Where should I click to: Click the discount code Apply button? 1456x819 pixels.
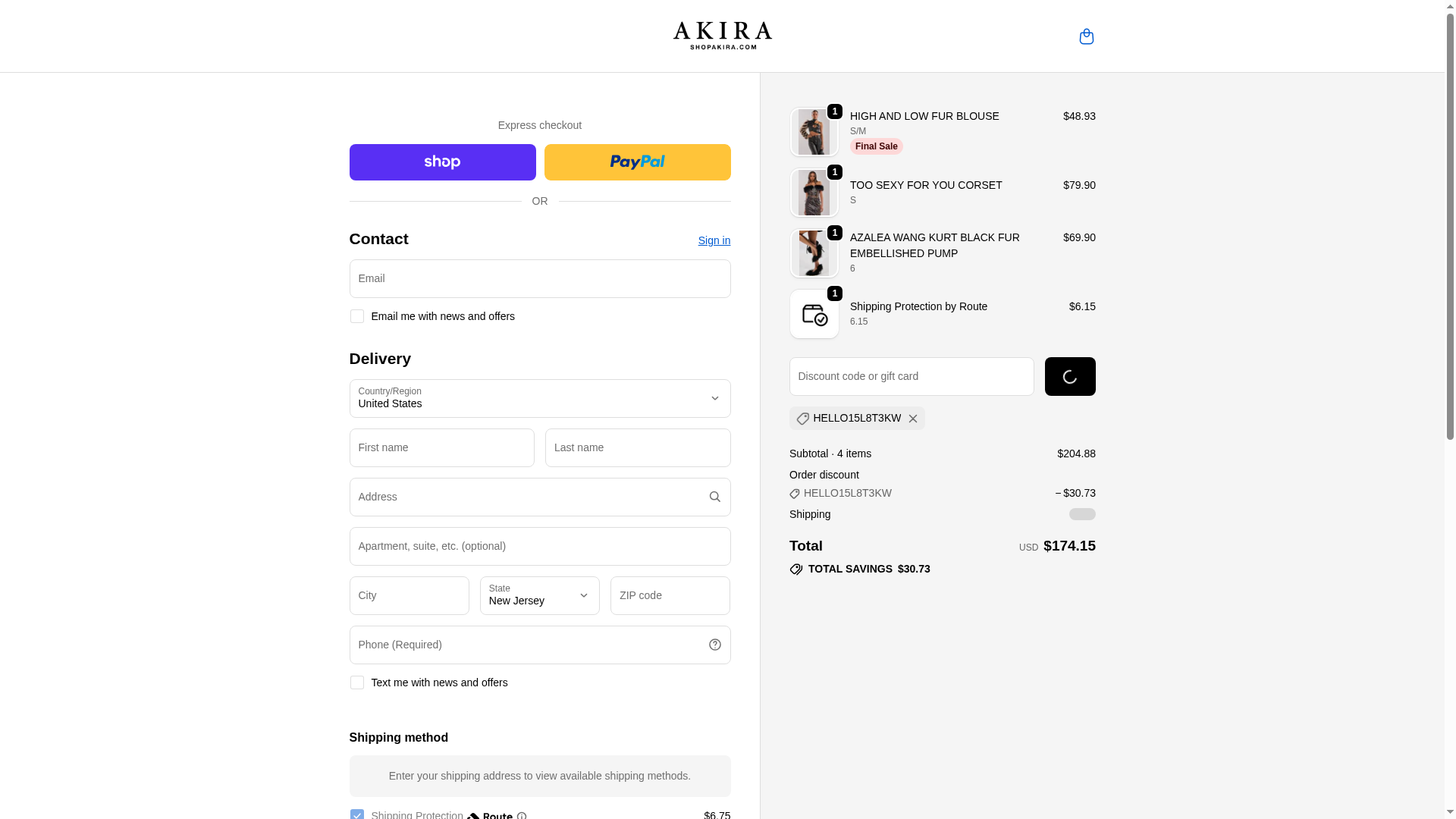pos(1069,376)
